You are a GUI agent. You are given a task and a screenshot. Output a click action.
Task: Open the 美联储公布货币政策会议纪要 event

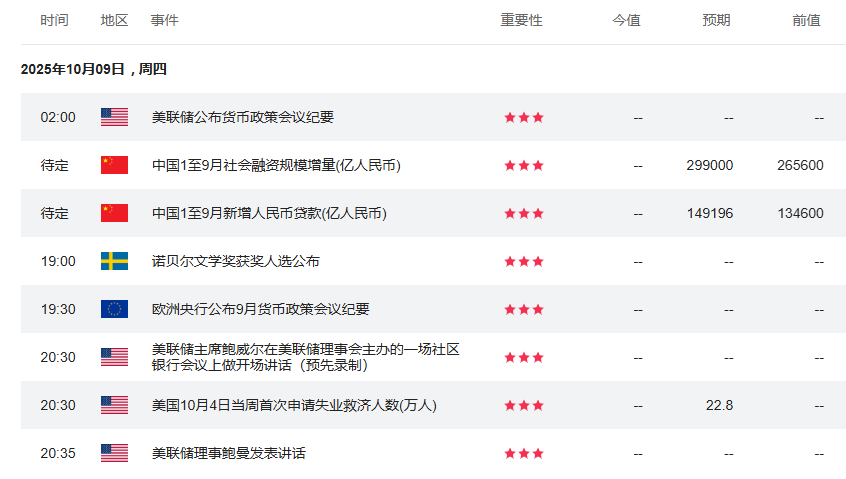242,117
